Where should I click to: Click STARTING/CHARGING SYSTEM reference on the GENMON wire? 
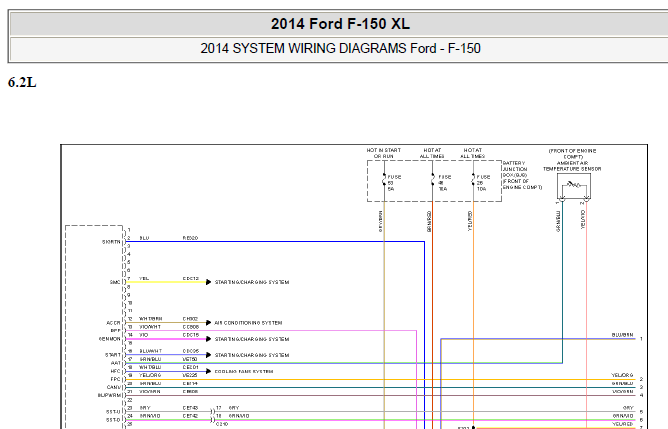pos(252,339)
